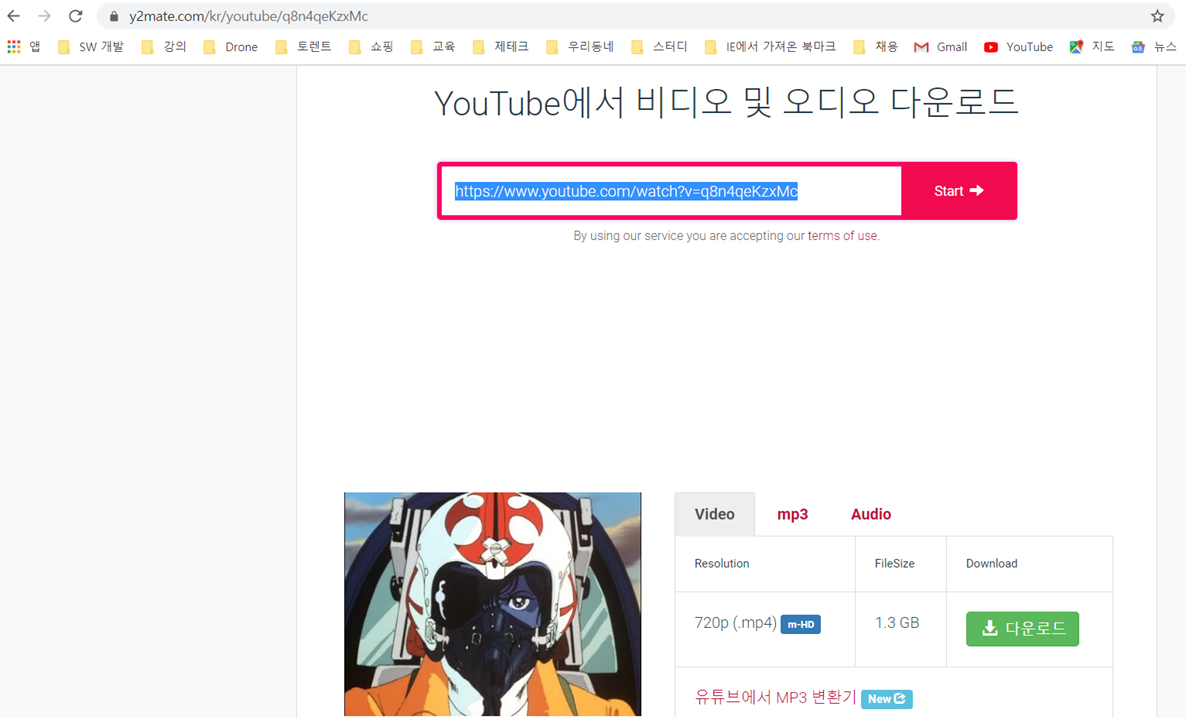The height and width of the screenshot is (720, 1186).
Task: Open the 우리동네 bookmark folder
Action: (x=580, y=47)
